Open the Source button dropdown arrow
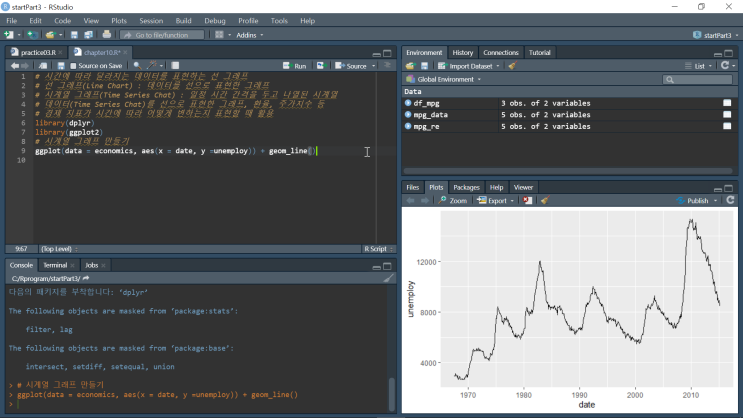This screenshot has width=743, height=418. point(373,66)
